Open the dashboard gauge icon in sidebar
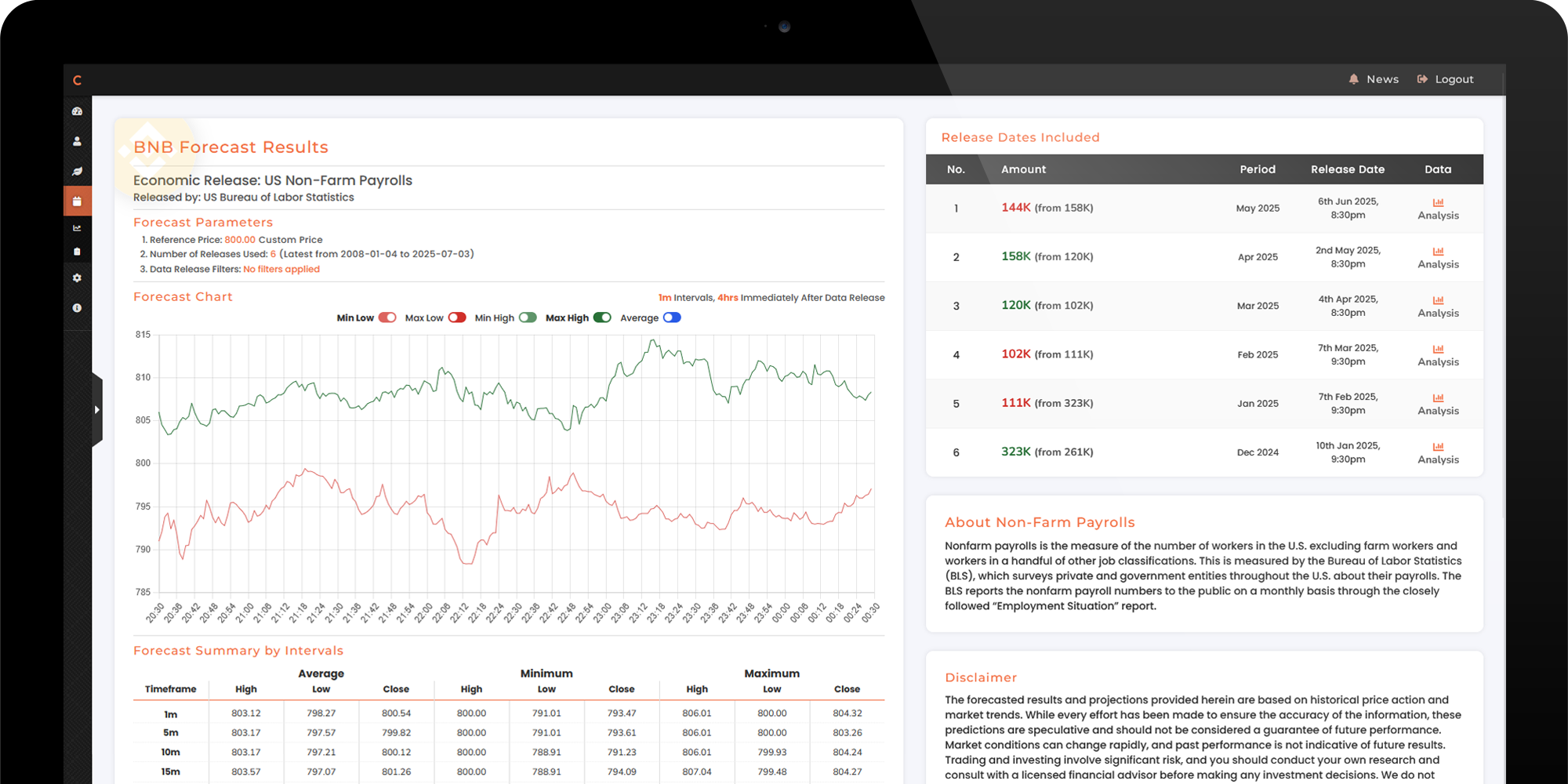Image resolution: width=1568 pixels, height=784 pixels. pyautogui.click(x=77, y=111)
